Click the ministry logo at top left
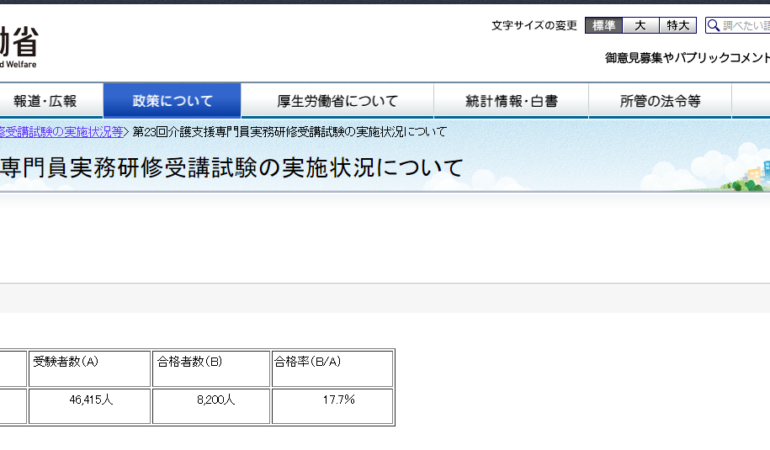 (x=18, y=45)
